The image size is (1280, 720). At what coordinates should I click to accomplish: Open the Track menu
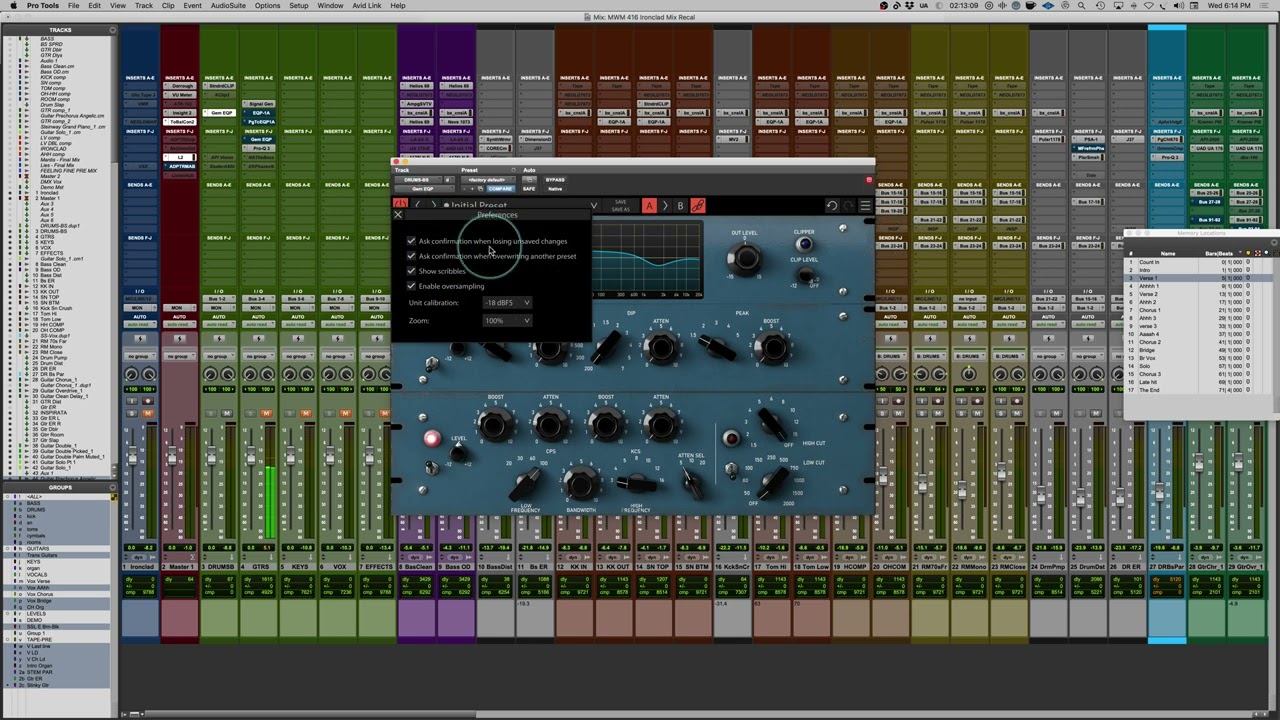144,6
